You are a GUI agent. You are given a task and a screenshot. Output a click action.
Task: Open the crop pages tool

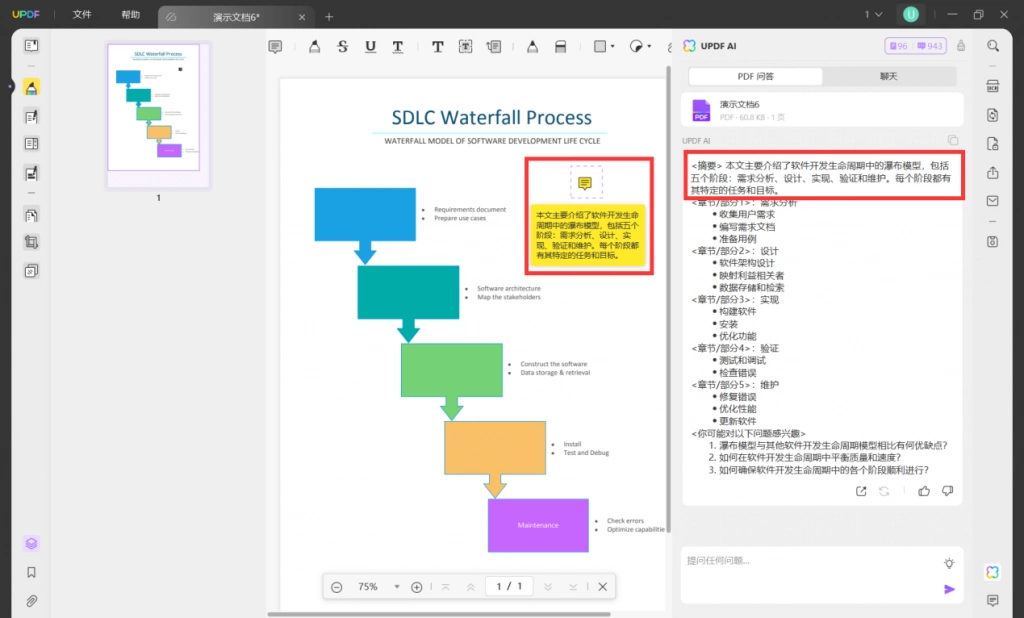point(31,242)
